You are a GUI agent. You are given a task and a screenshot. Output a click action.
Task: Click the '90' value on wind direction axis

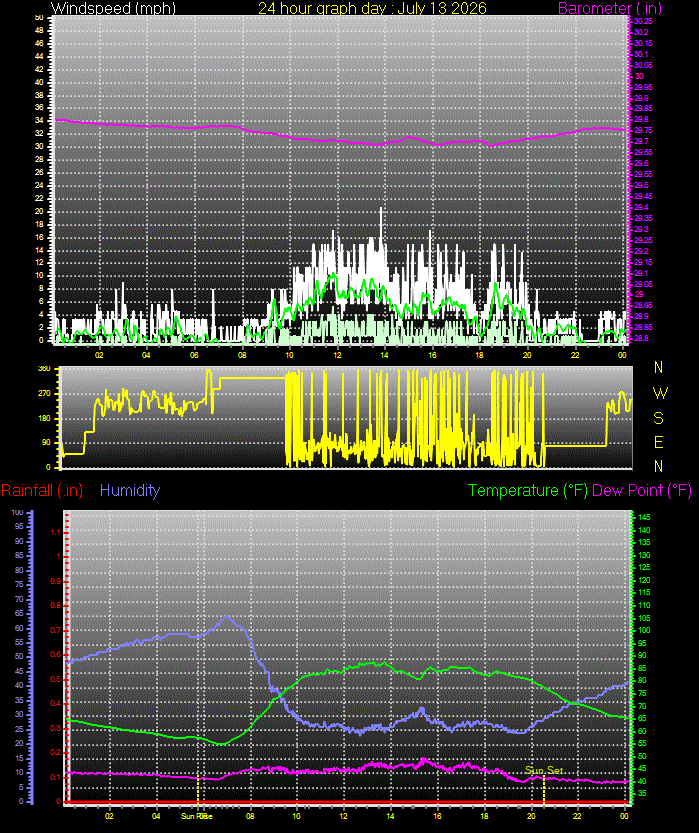47,443
